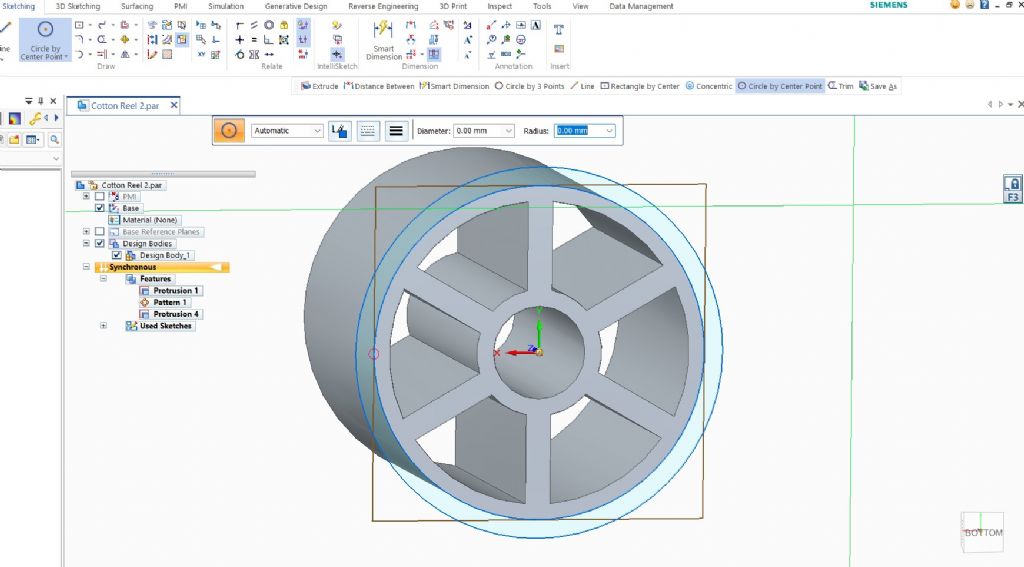Click the smiley feedback icon at top right
Screen dimensions: 1024x567
[x=955, y=5]
